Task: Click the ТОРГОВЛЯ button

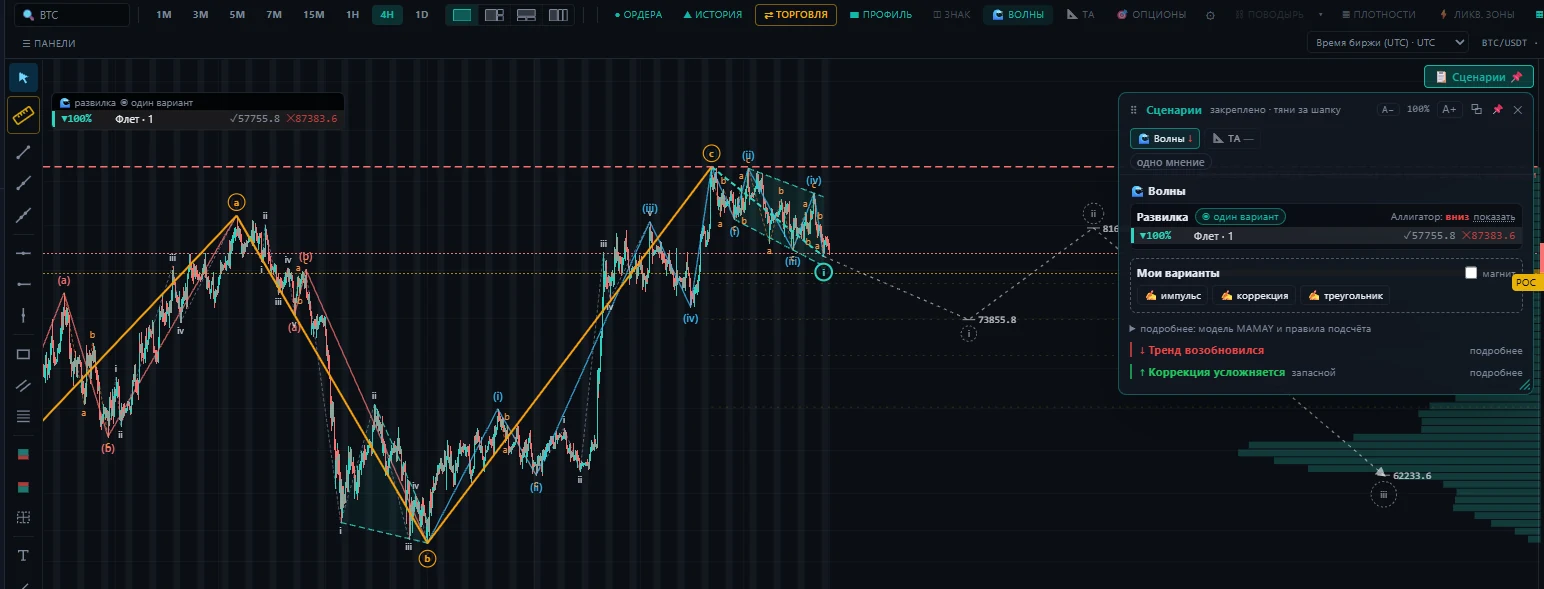Action: (x=796, y=15)
